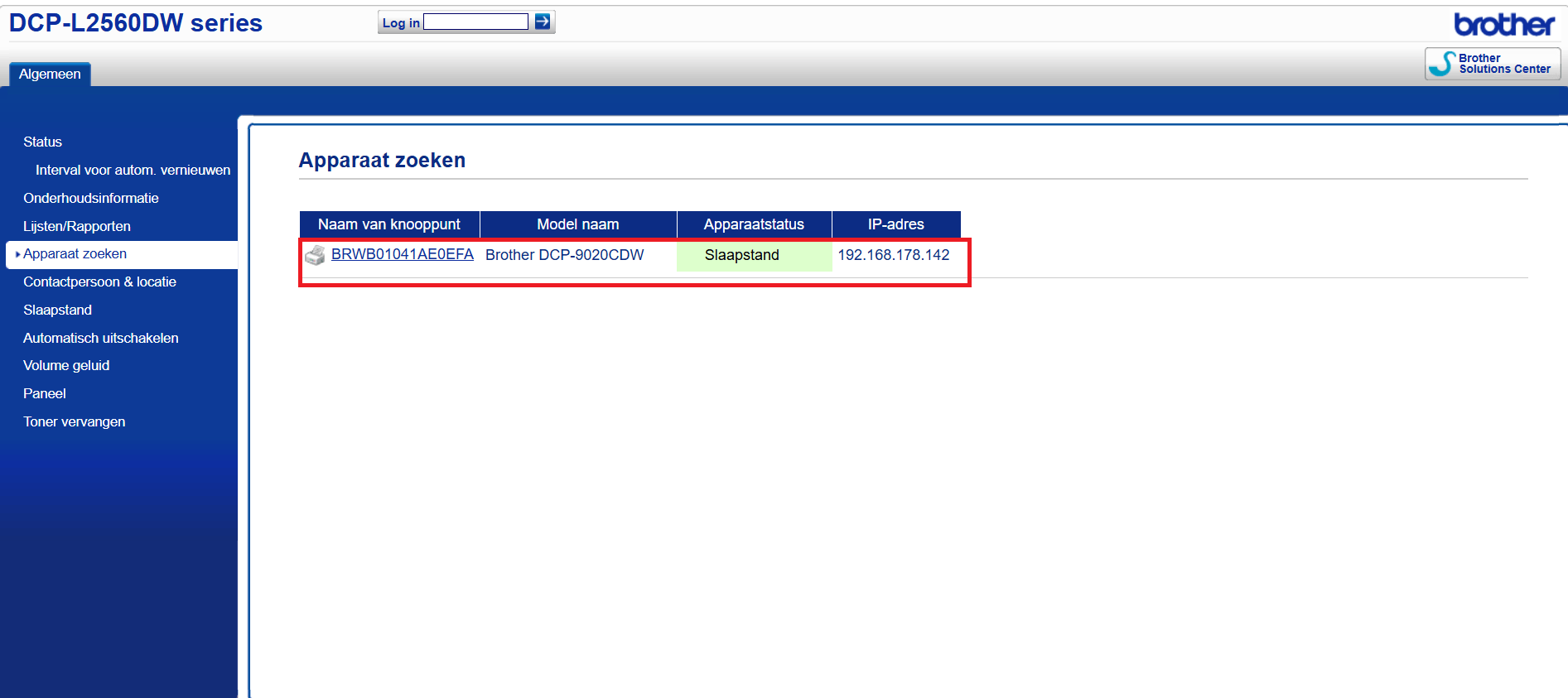Open the Paneel page

[x=45, y=393]
